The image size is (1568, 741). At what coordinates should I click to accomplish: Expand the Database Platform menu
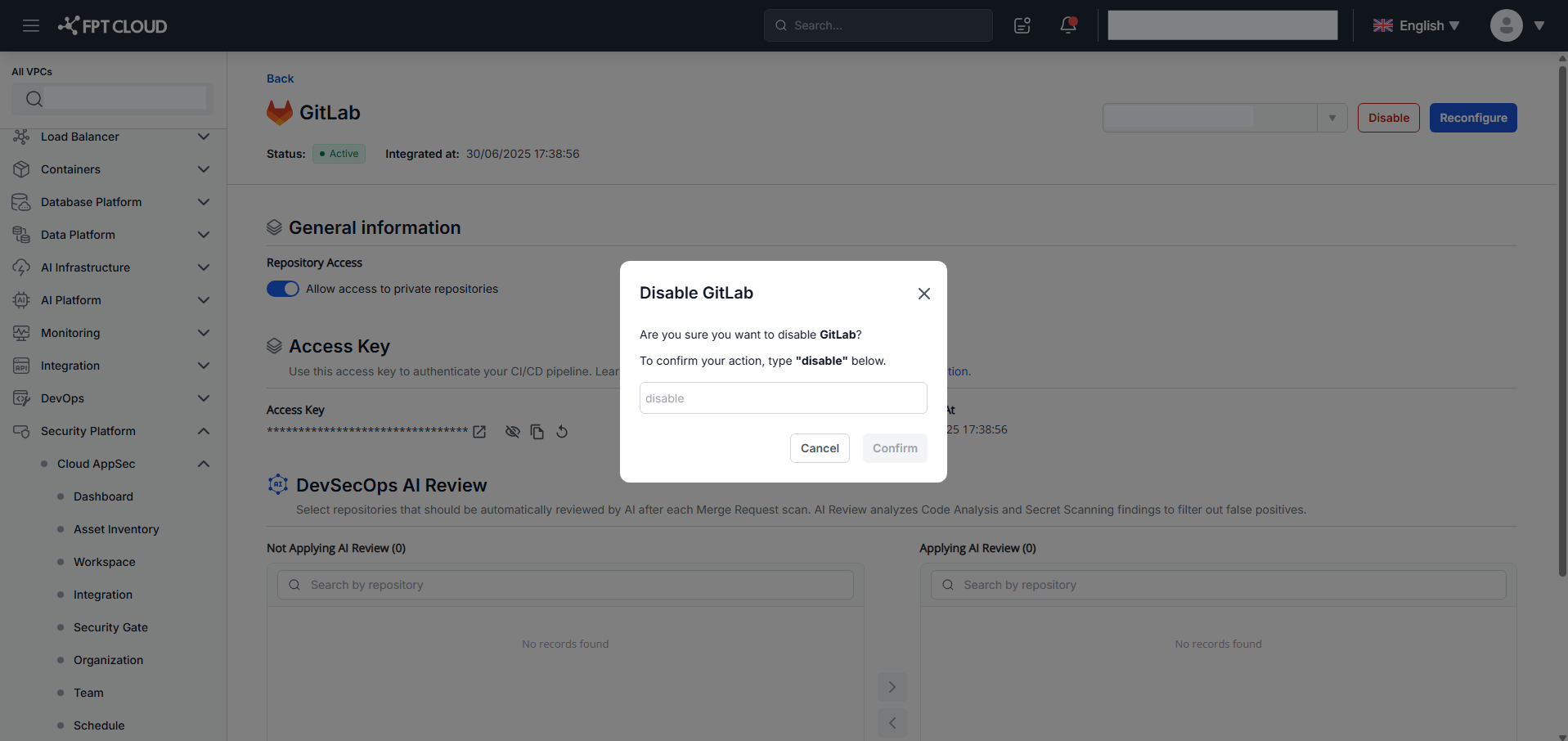204,202
